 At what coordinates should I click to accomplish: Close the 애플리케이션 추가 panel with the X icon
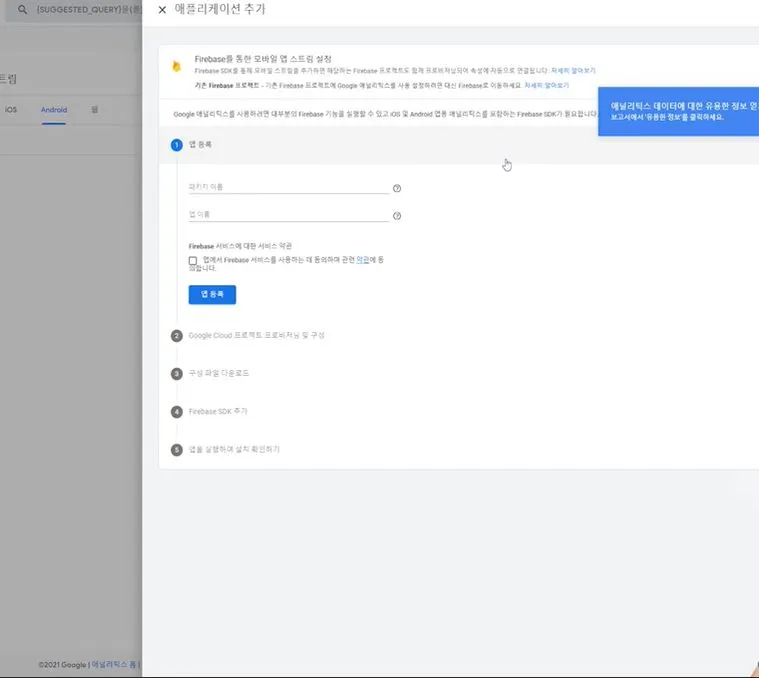coord(162,10)
